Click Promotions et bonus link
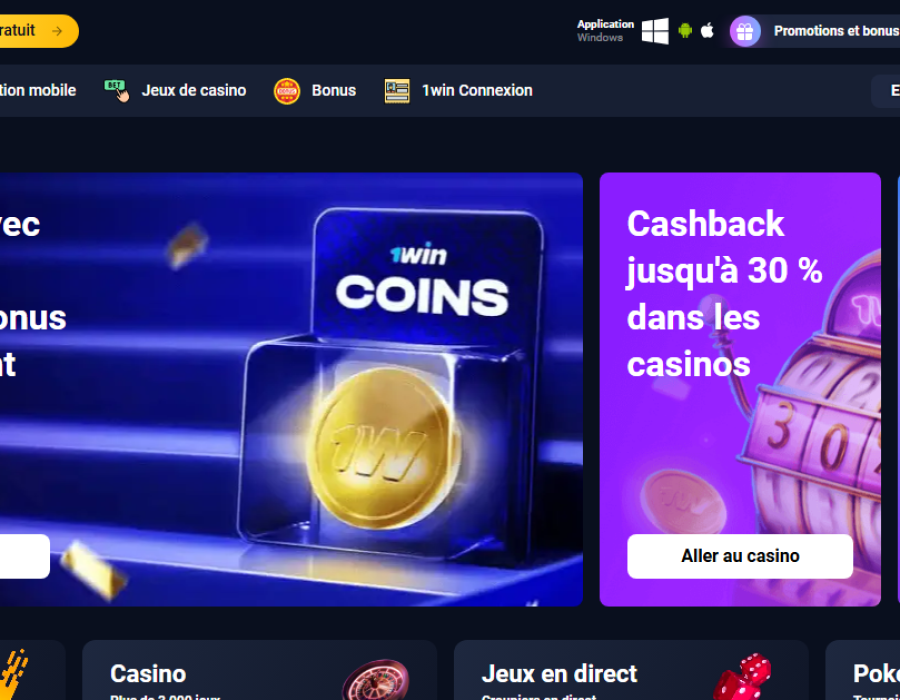The height and width of the screenshot is (700, 900). 836,31
